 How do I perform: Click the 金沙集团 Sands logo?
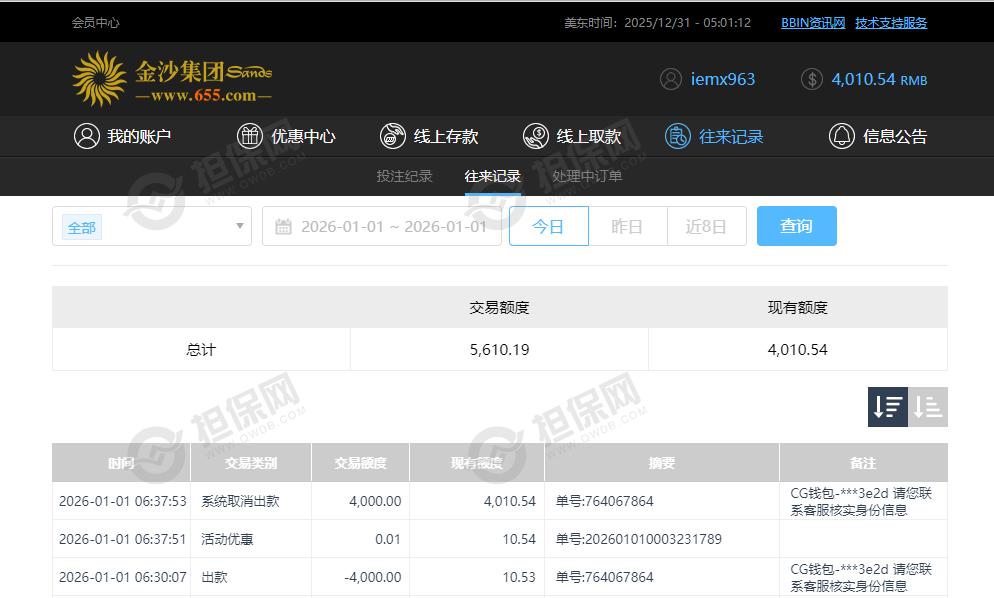[172, 80]
